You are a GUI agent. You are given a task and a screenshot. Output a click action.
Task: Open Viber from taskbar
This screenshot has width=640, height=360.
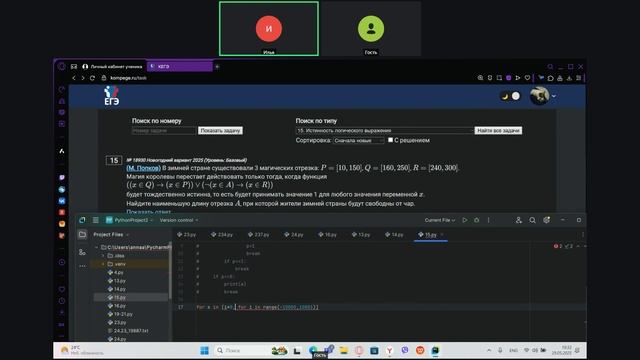pos(405,350)
